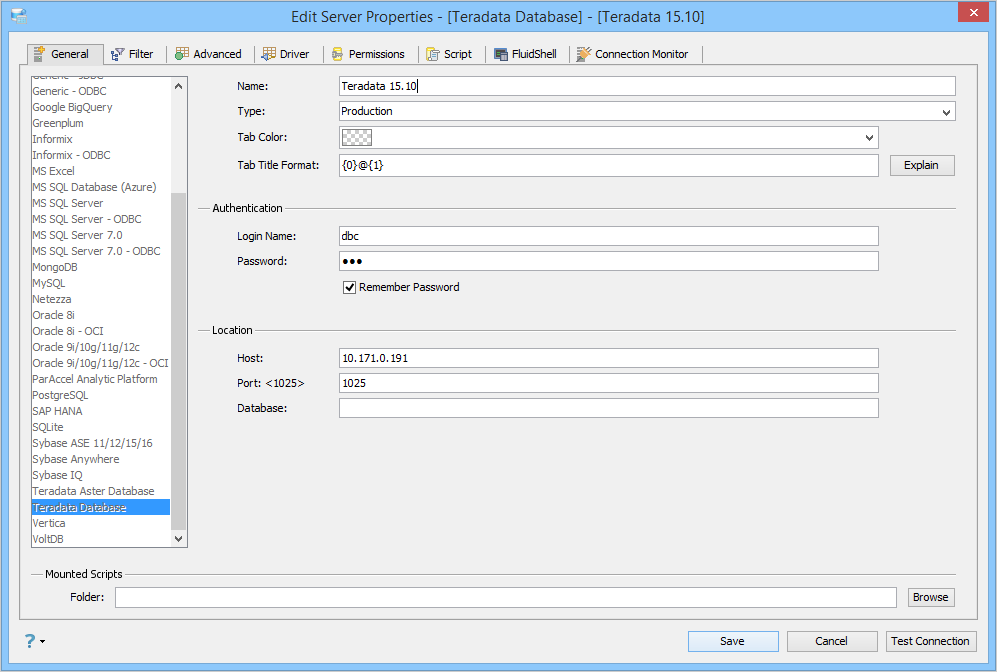The width and height of the screenshot is (997, 672).
Task: Select MongoDB in server list
Action: [x=101, y=267]
